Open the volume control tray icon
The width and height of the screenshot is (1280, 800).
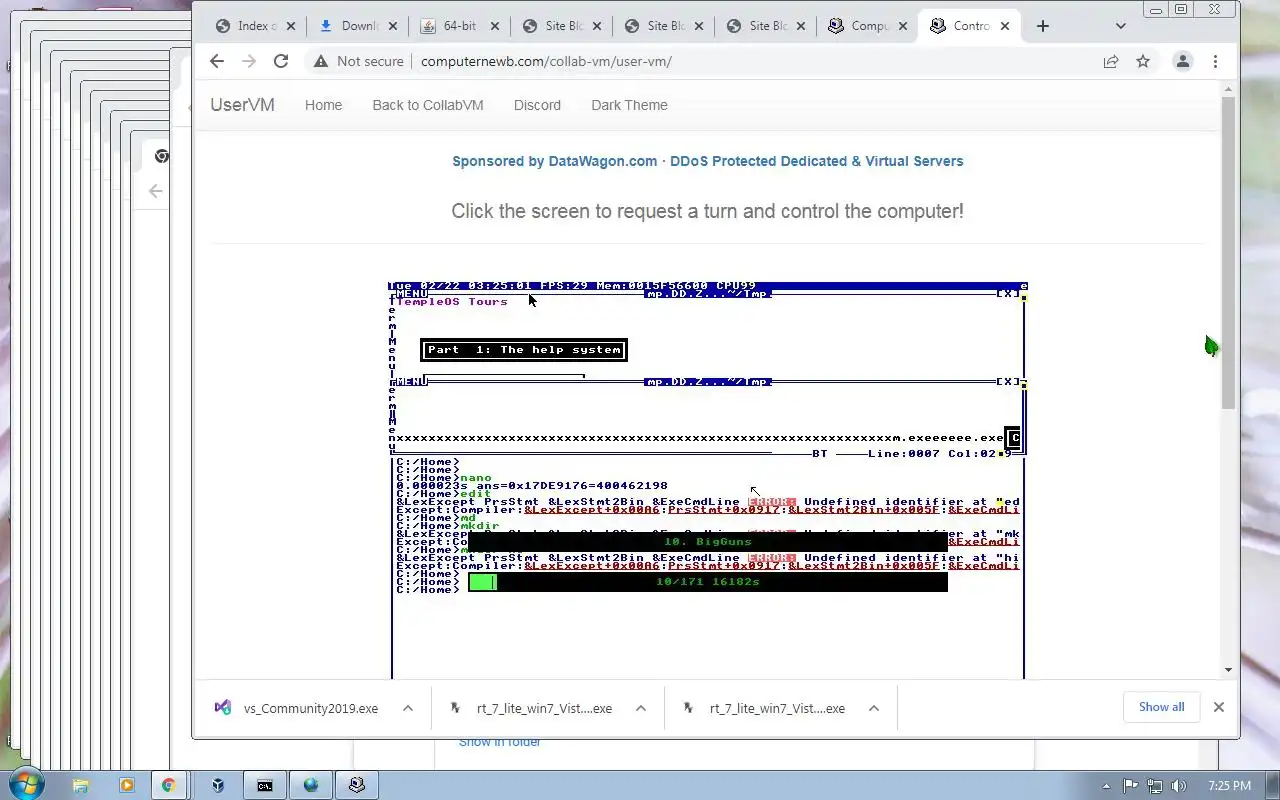click(1179, 786)
